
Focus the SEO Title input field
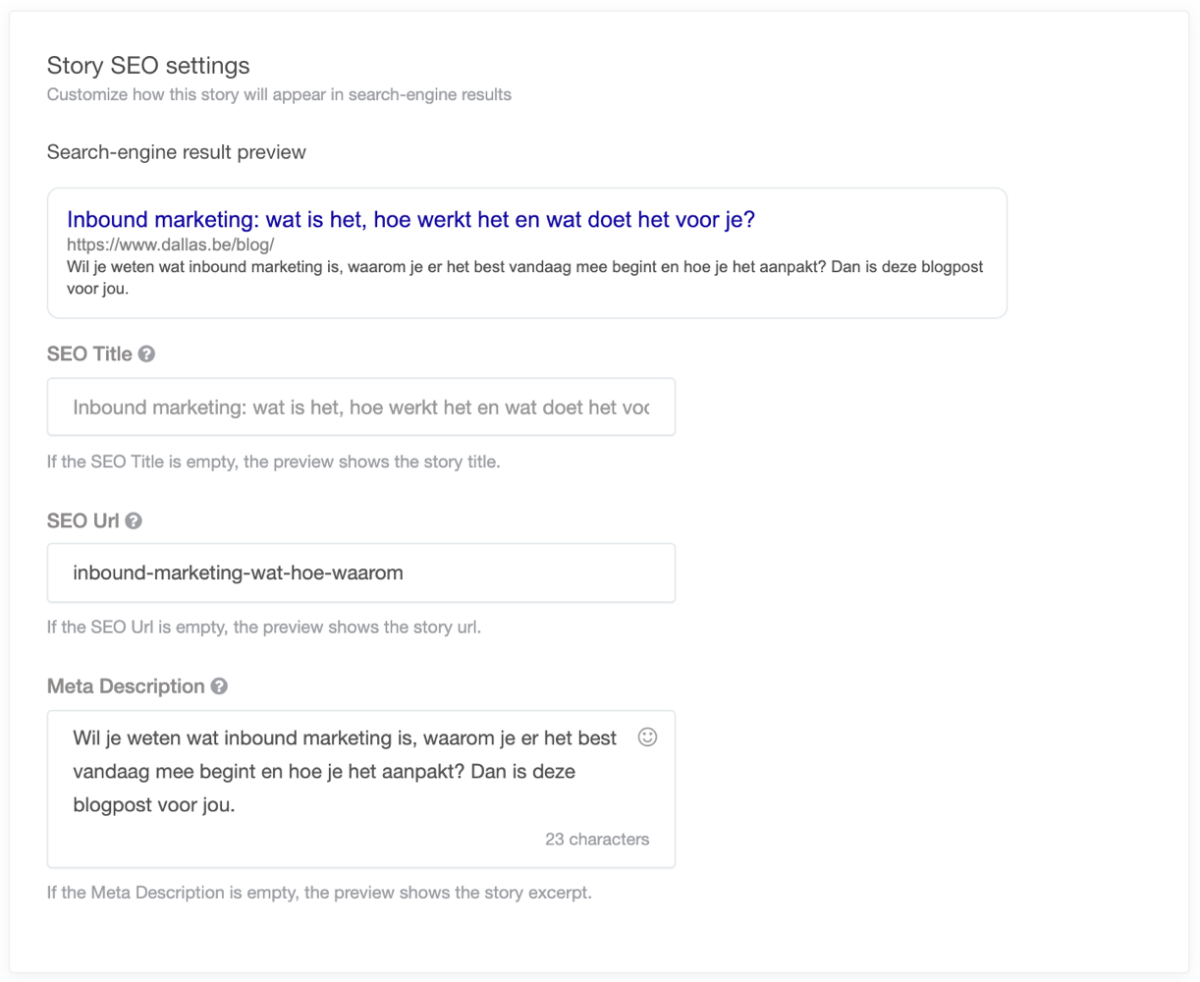point(360,407)
